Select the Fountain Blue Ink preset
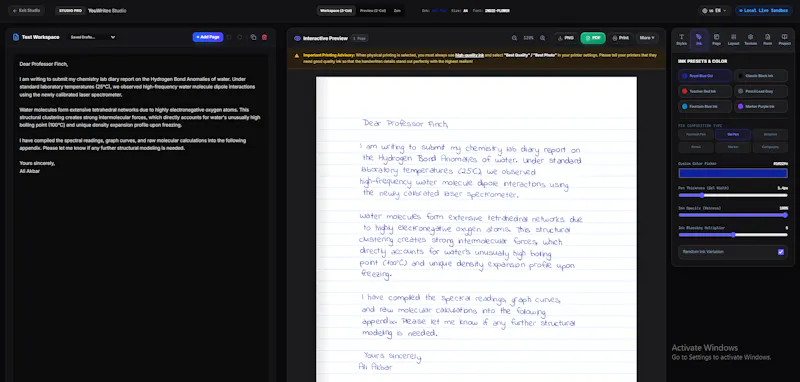The width and height of the screenshot is (800, 382). click(x=705, y=107)
